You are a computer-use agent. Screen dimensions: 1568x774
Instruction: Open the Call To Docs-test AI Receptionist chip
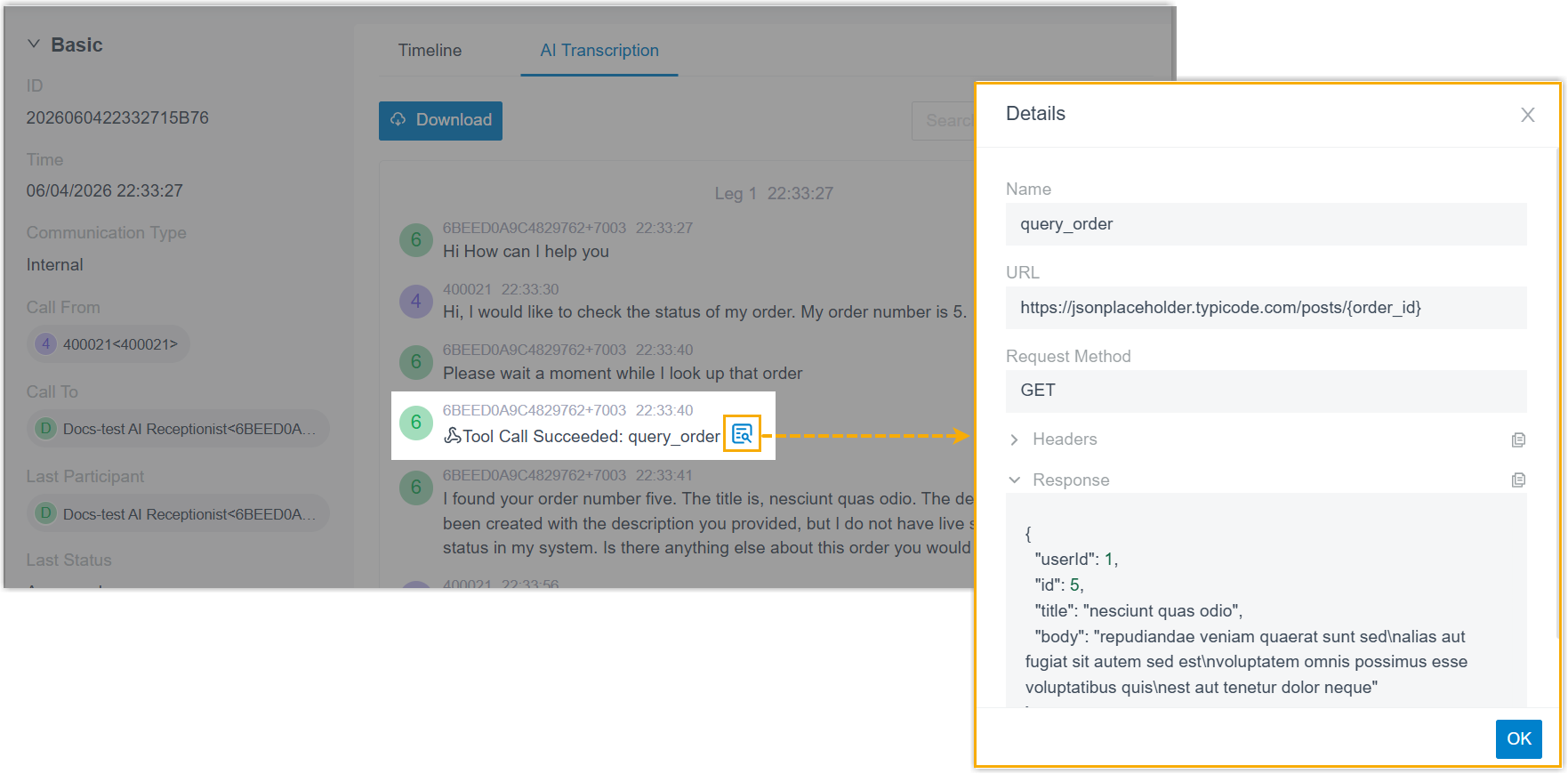pos(178,429)
